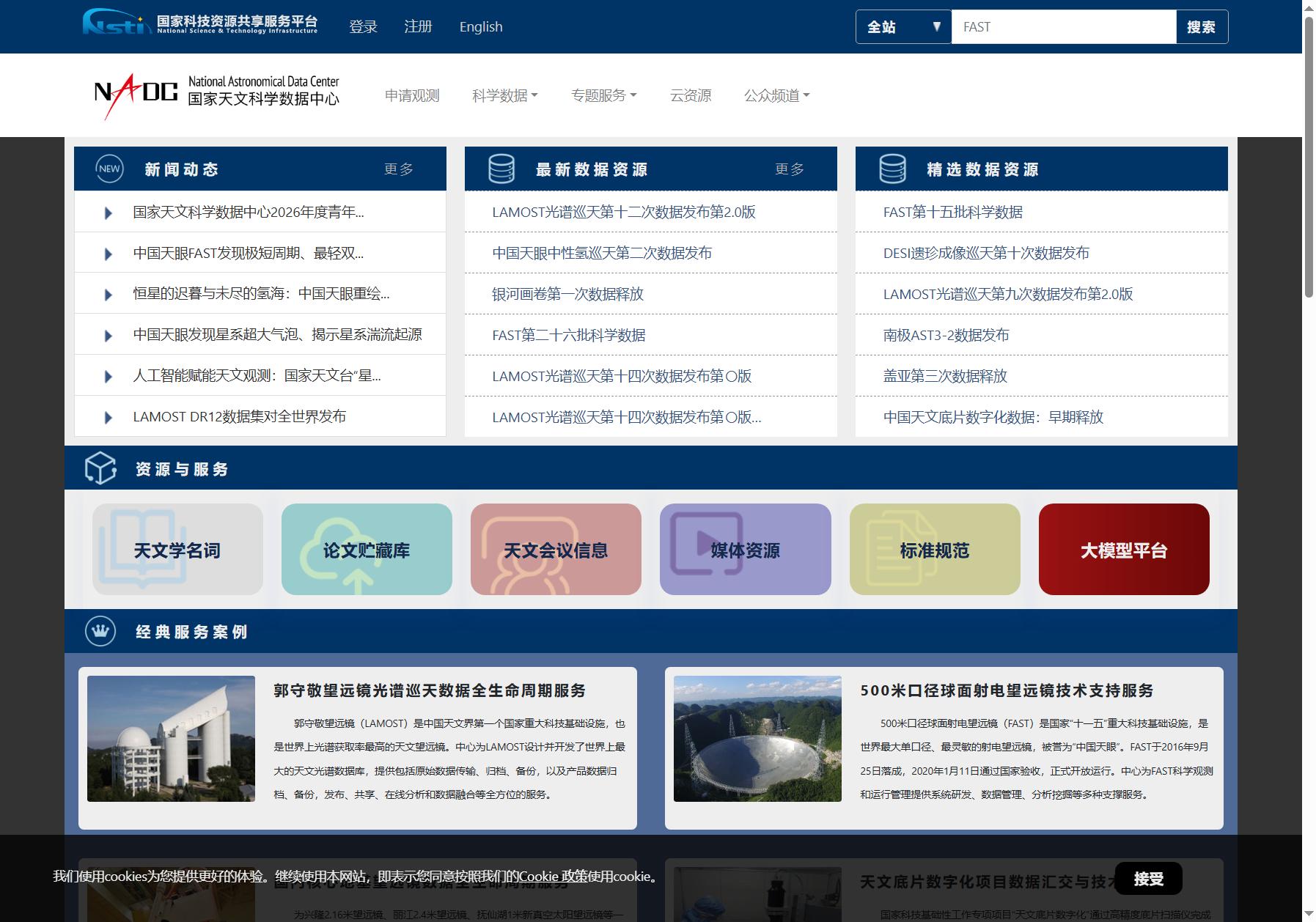The image size is (1316, 922).
Task: Click 更多 in the 最新数据资源 header
Action: click(790, 169)
